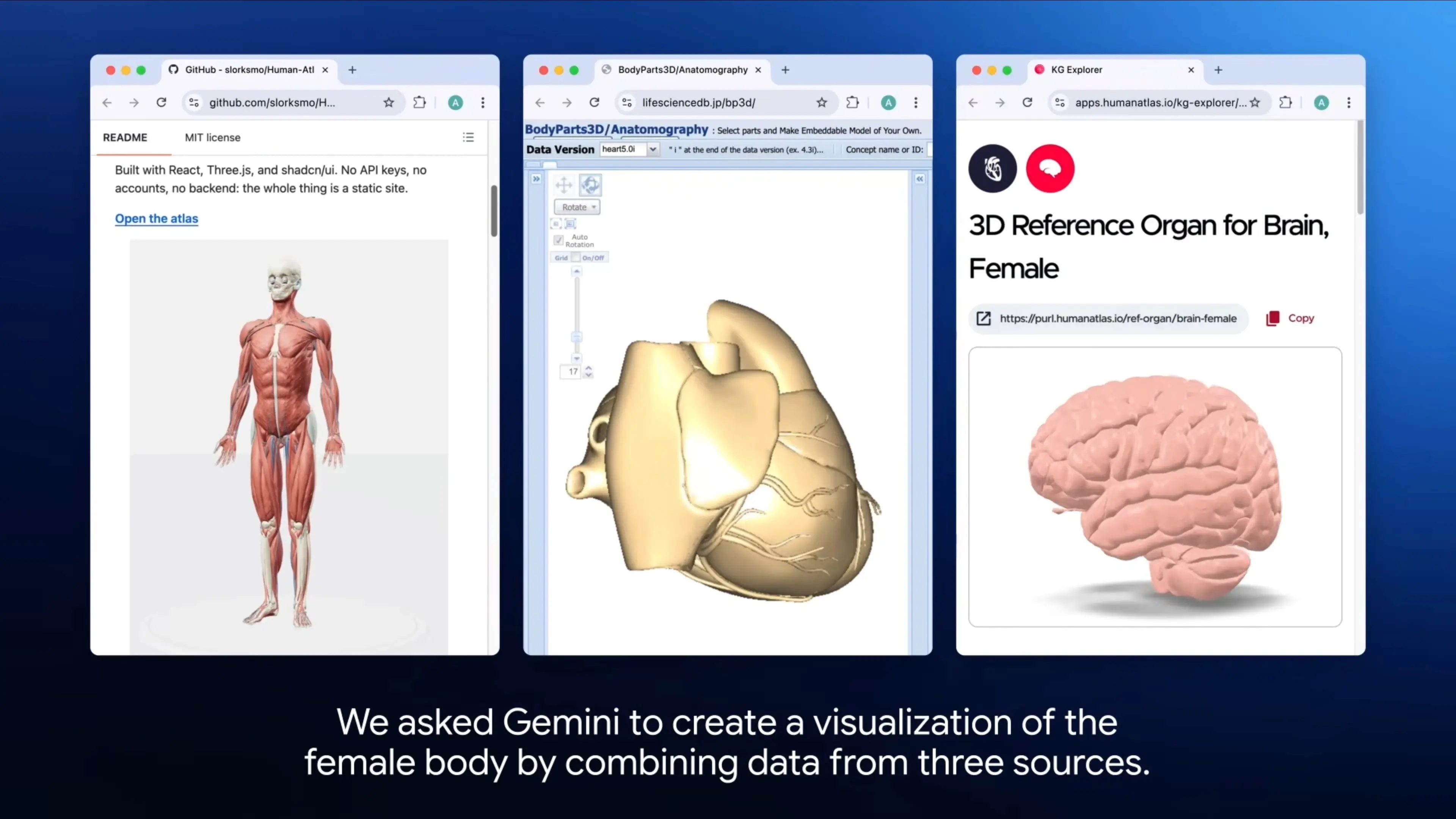Open a new tab in the GitHub window
The height and width of the screenshot is (819, 1456).
click(352, 69)
